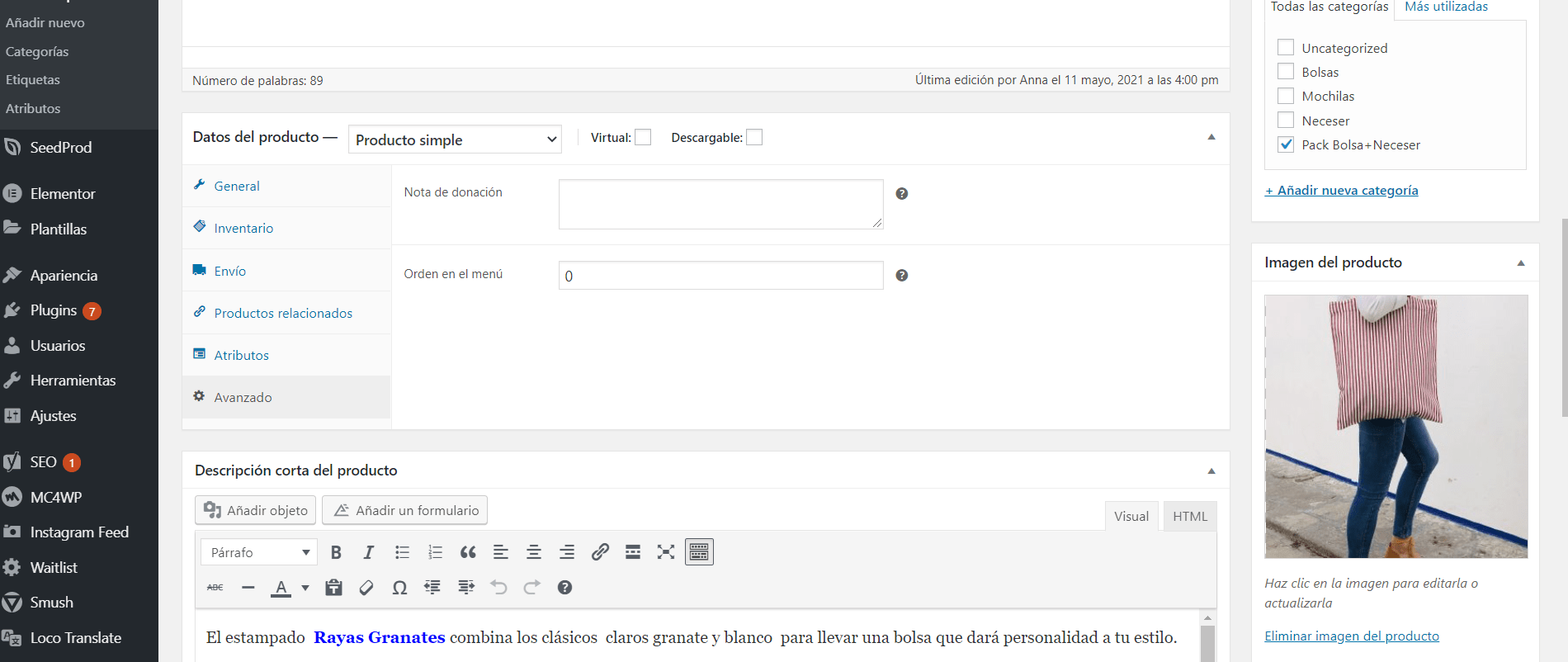Click Eliminar imagen del producto link

(1352, 636)
